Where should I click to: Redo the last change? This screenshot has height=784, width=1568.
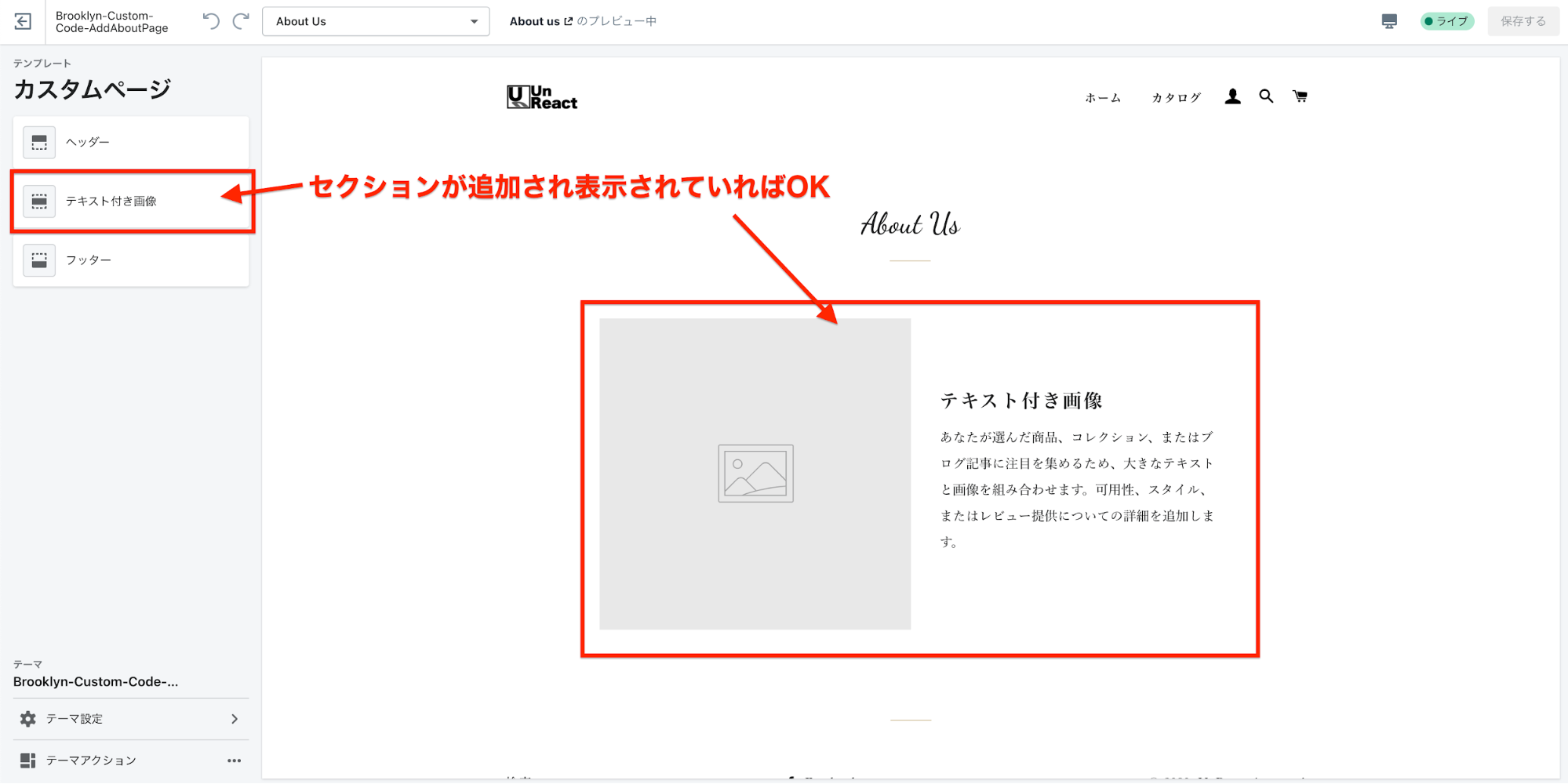241,21
